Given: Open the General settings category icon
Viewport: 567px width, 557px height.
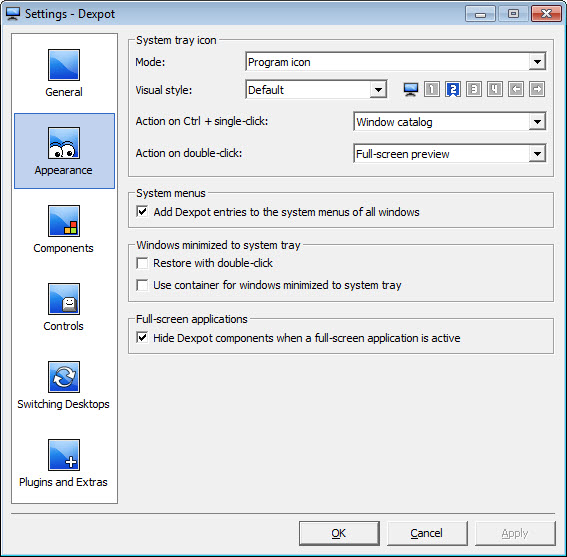Looking at the screenshot, I should point(64,65).
